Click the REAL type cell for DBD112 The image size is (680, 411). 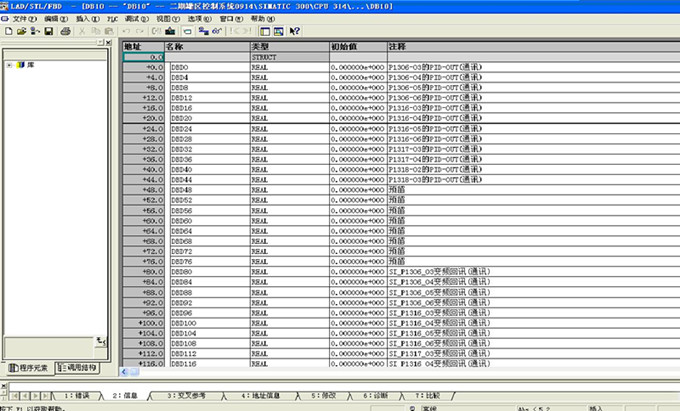(290, 354)
